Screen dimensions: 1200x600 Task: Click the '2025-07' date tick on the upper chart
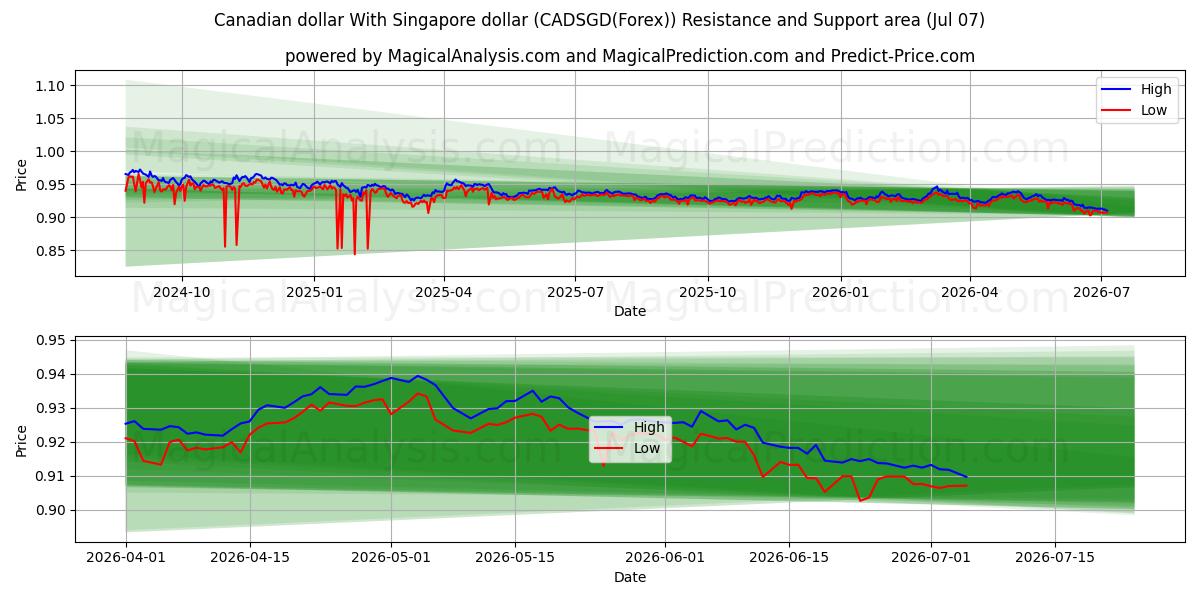coord(575,294)
